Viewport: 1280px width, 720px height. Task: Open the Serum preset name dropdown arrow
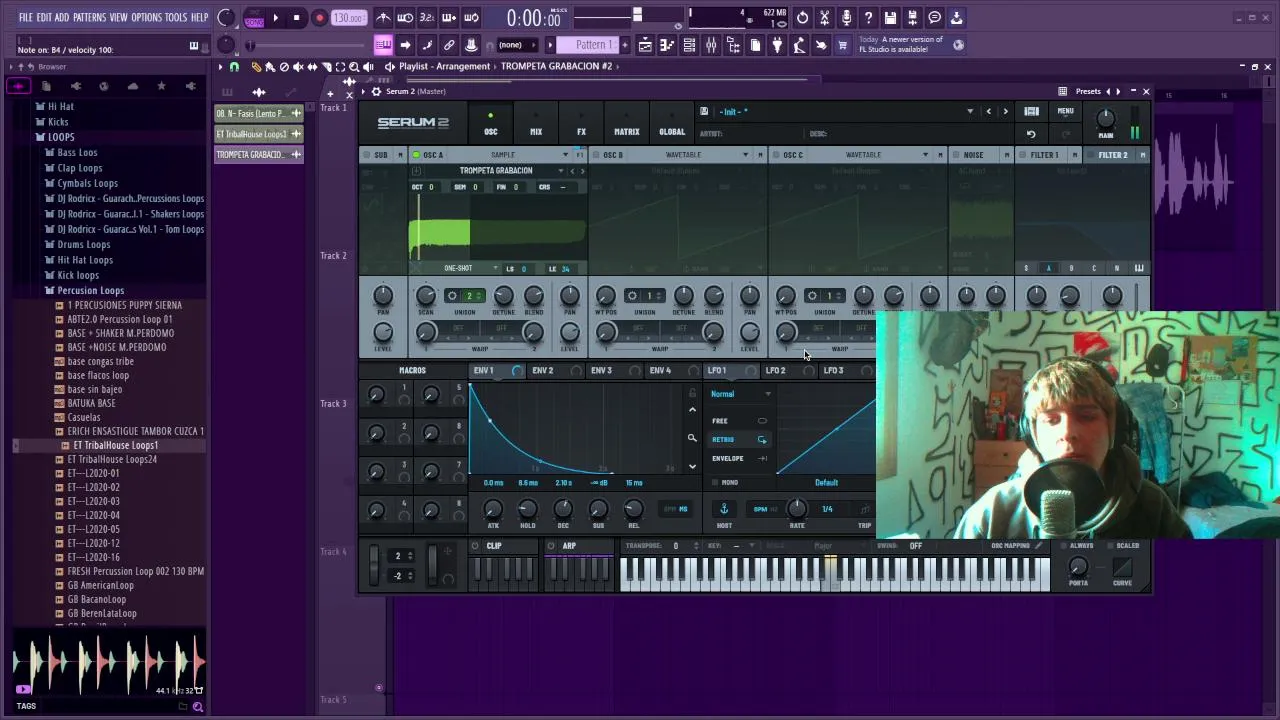click(969, 111)
